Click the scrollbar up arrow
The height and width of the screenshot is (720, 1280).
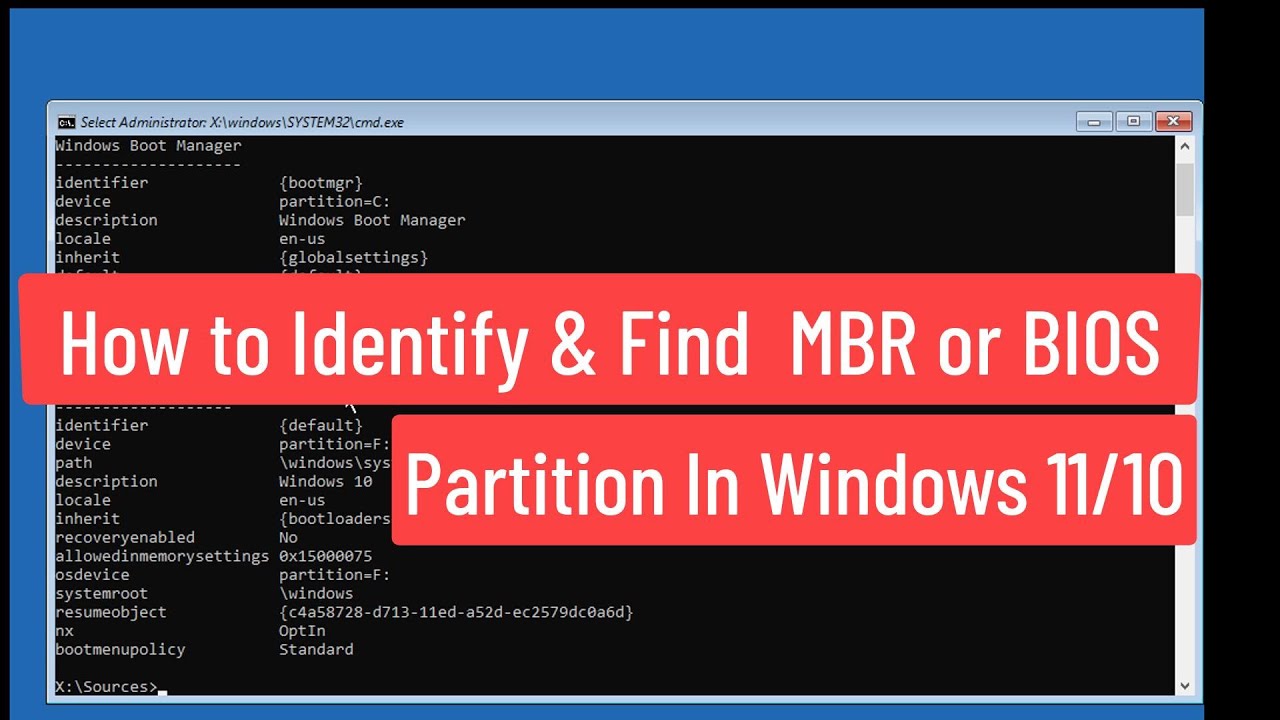click(1185, 146)
